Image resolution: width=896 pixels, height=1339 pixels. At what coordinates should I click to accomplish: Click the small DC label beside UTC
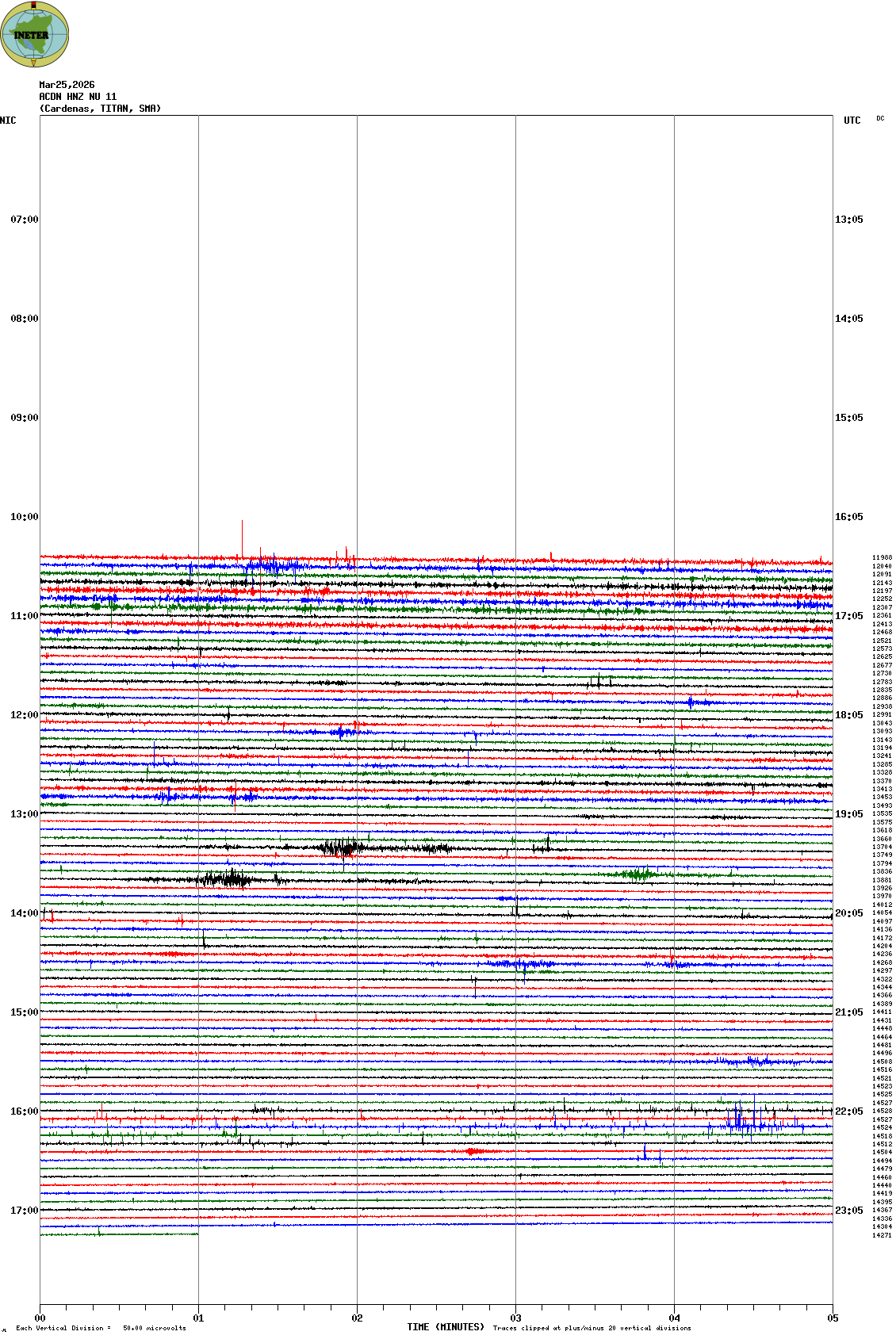(880, 118)
